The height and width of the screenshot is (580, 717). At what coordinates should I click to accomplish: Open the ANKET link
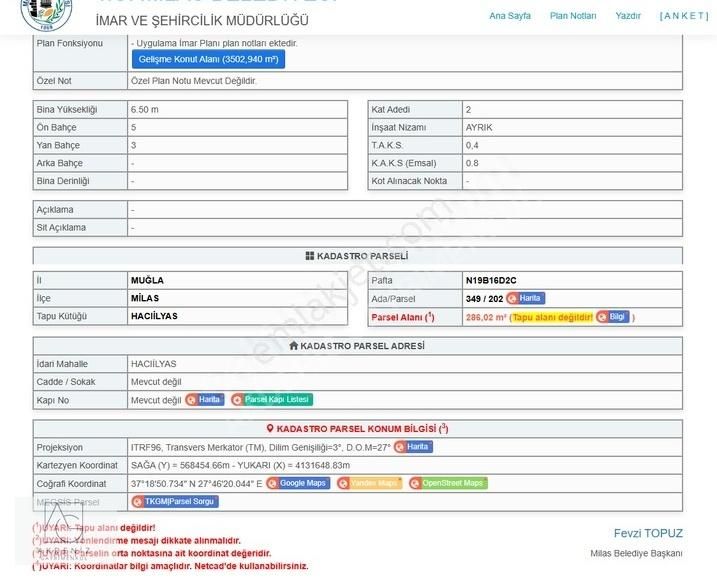click(684, 16)
